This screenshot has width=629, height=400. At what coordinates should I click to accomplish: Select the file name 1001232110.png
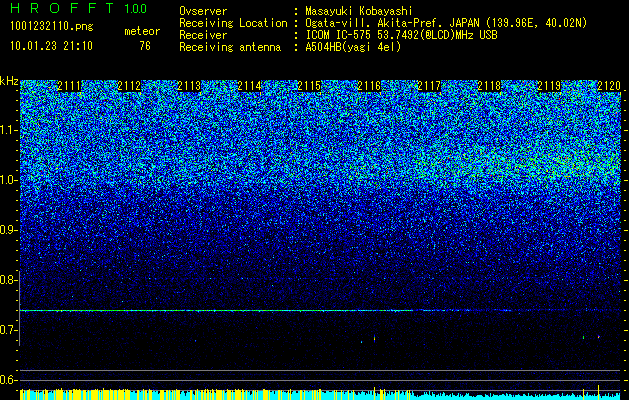pos(52,26)
